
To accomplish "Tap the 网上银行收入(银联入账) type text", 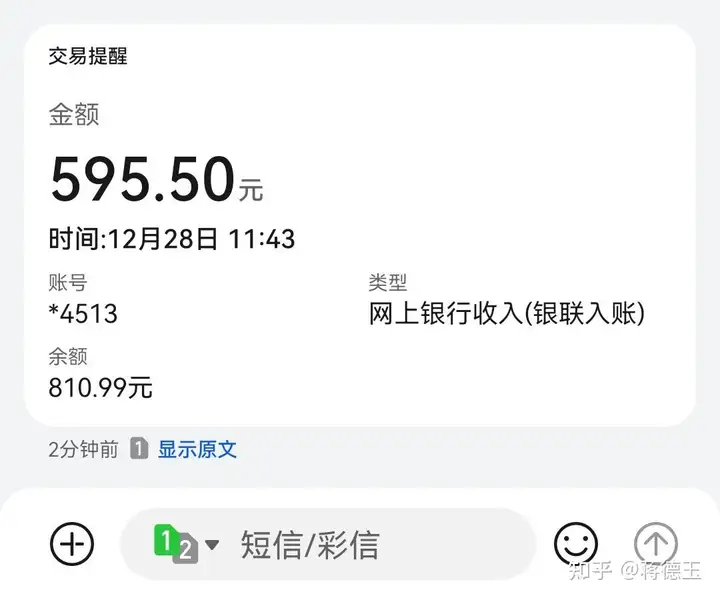I will pyautogui.click(x=507, y=314).
